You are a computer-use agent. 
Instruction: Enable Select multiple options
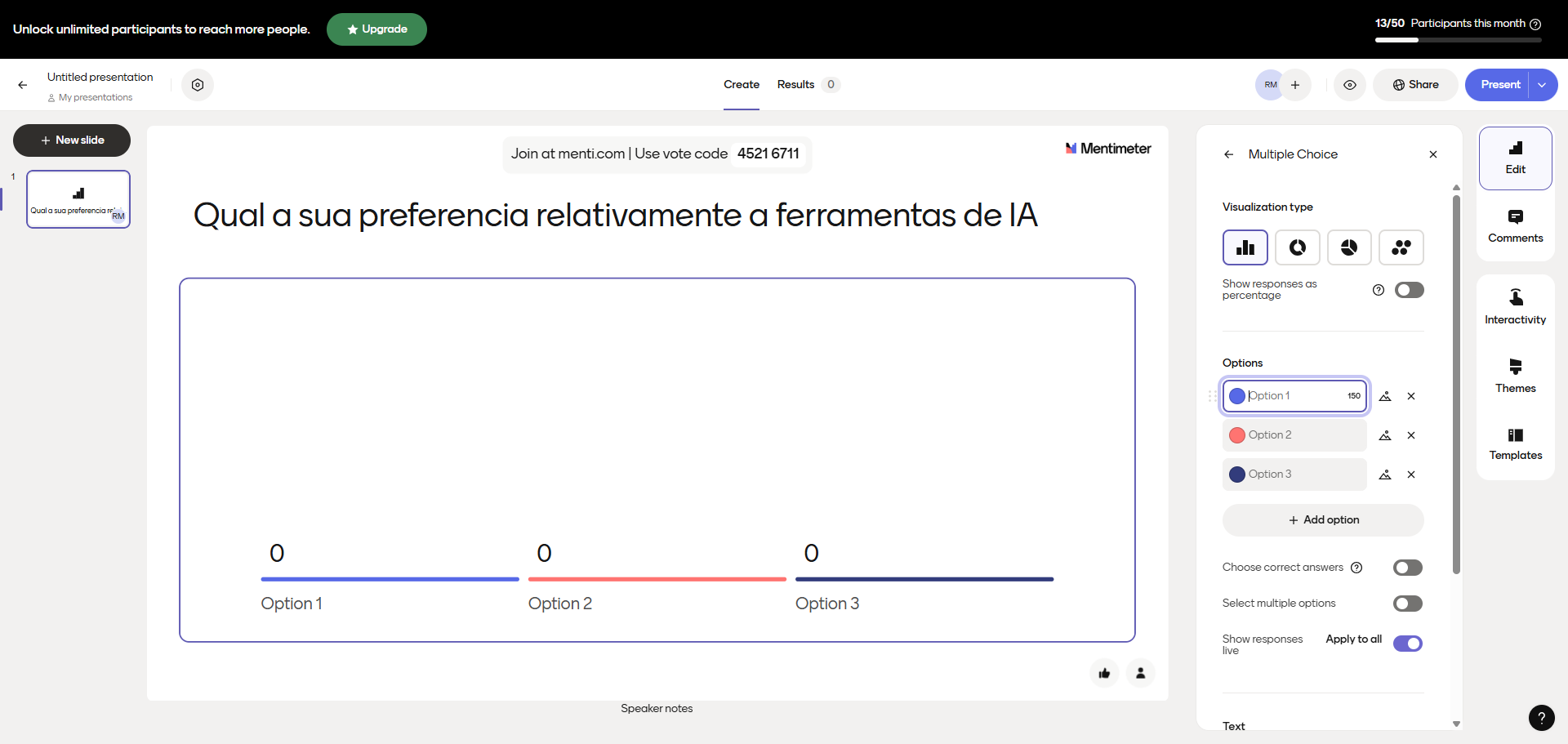[1408, 604]
